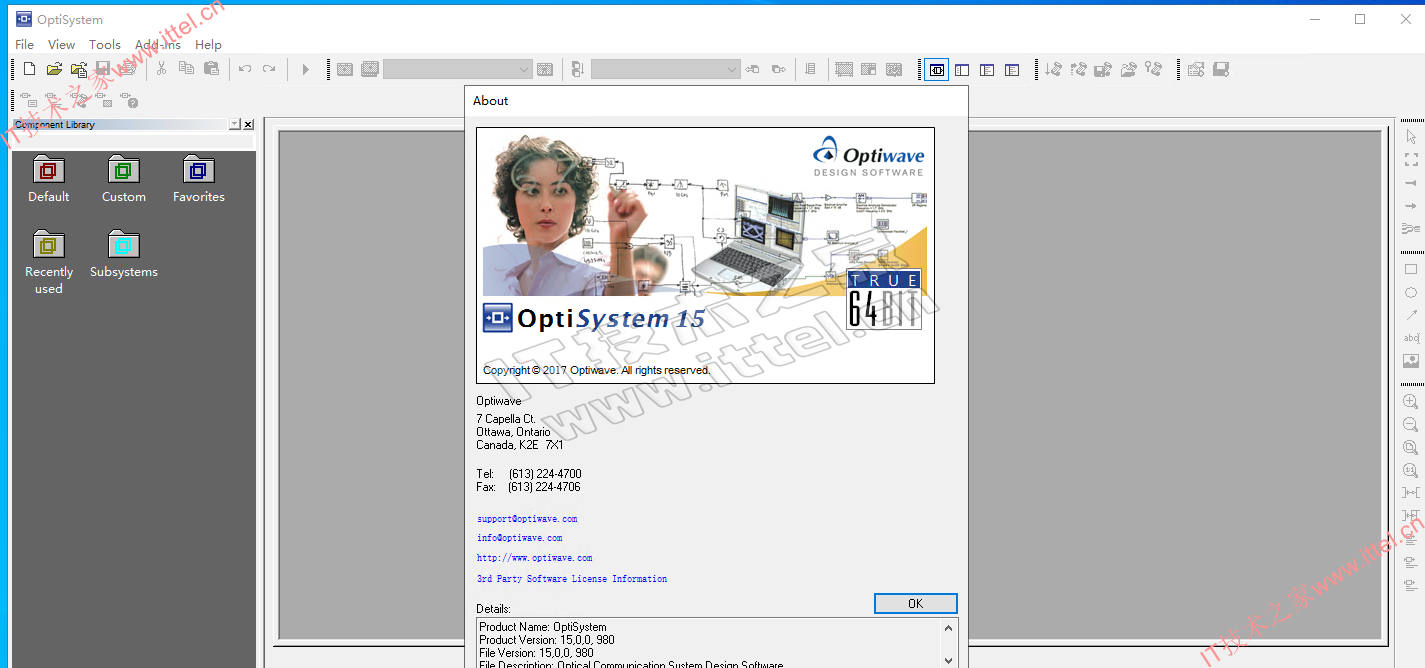Close the Component Library panel
Viewport: 1425px width, 668px height.
pos(248,124)
